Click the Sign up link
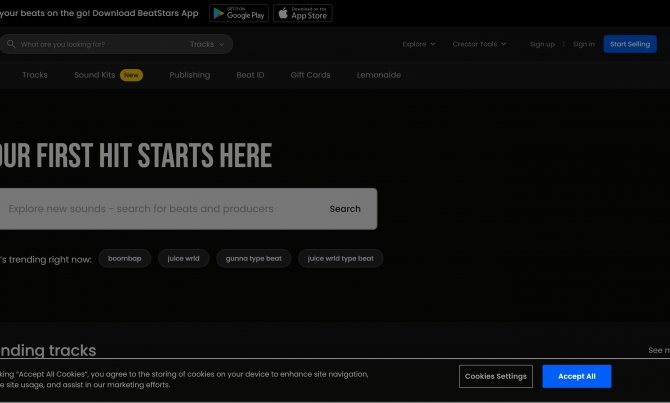This screenshot has width=670, height=403. tap(542, 44)
